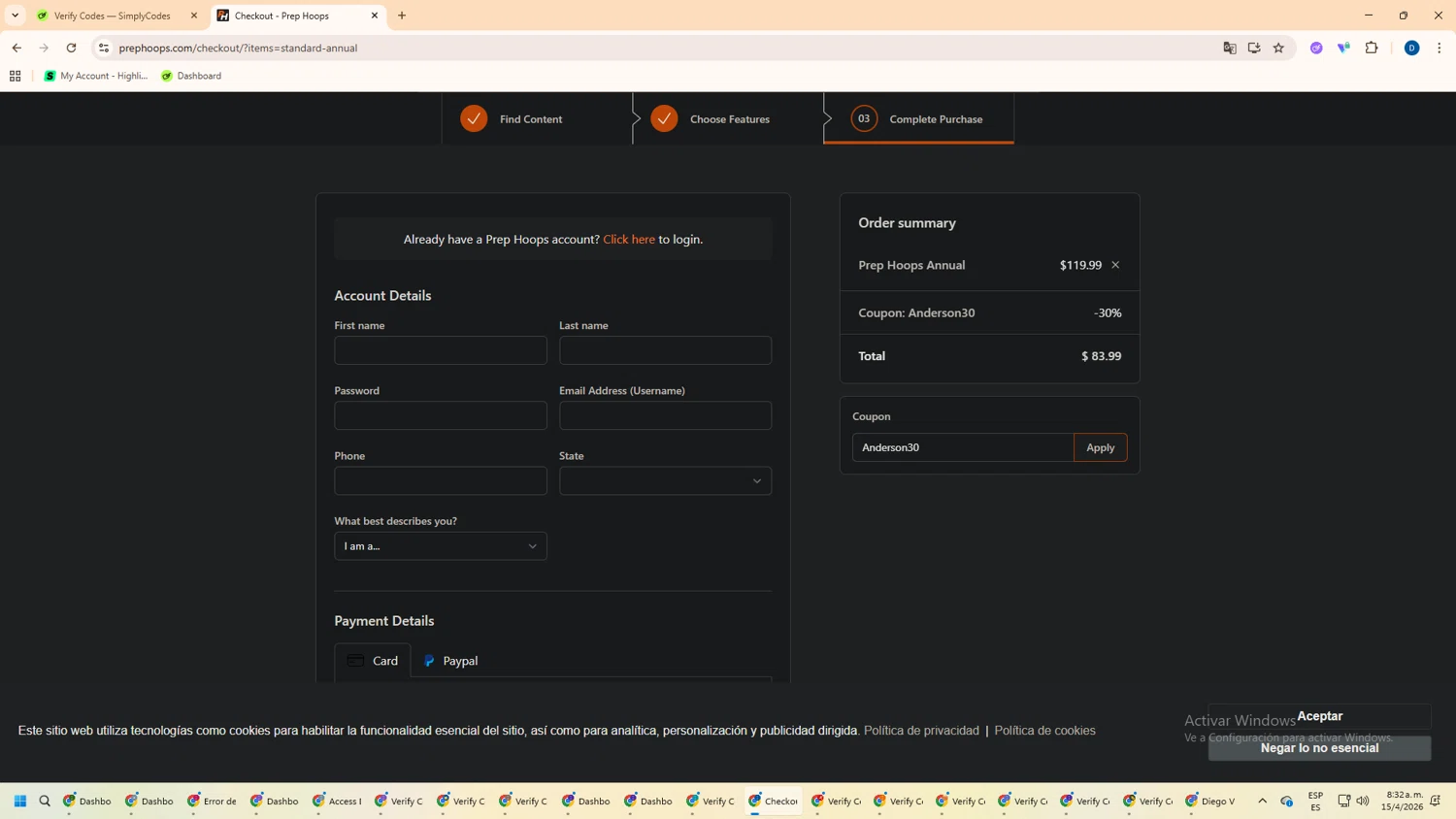Click the Choose Features step checkmark

[x=664, y=118]
